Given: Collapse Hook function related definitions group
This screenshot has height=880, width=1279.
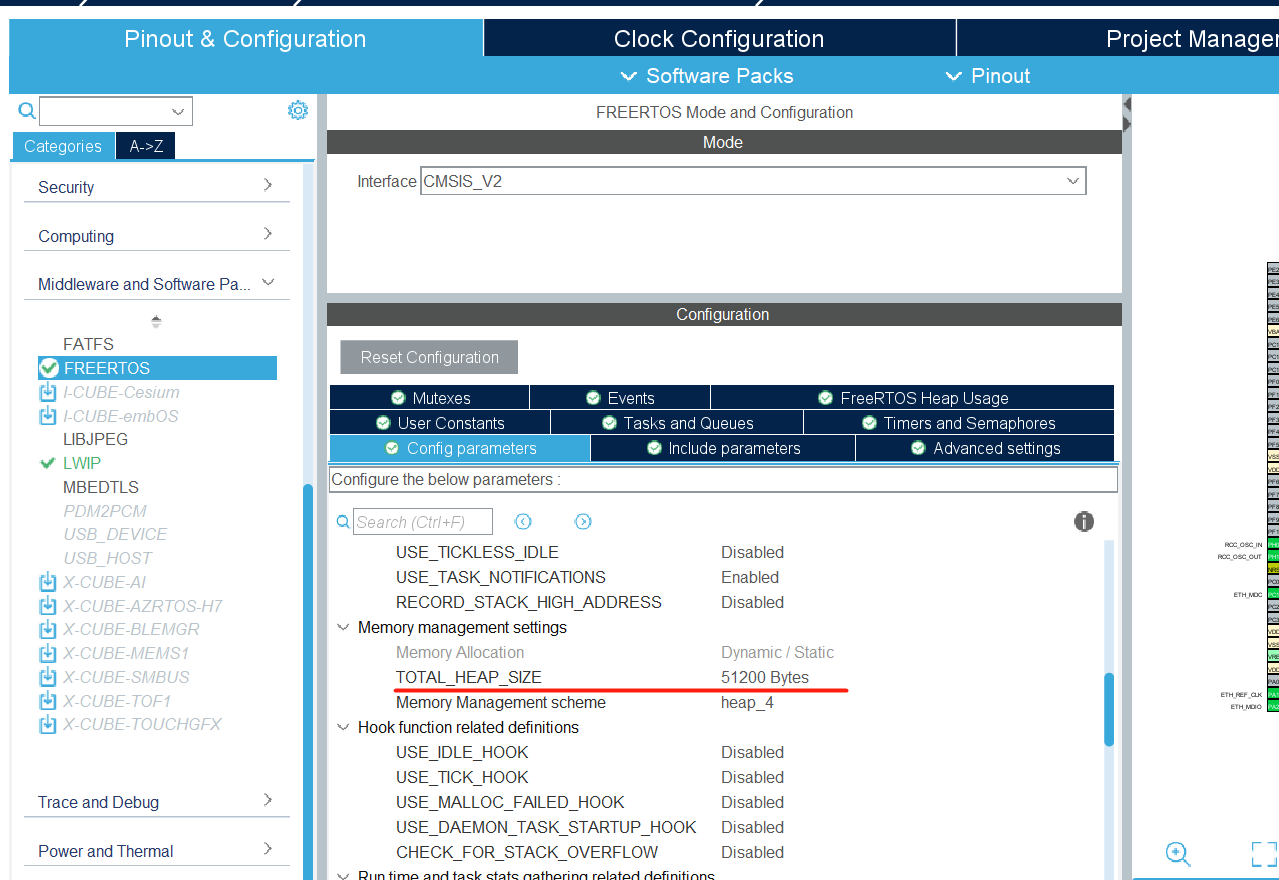Looking at the screenshot, I should click(x=343, y=727).
